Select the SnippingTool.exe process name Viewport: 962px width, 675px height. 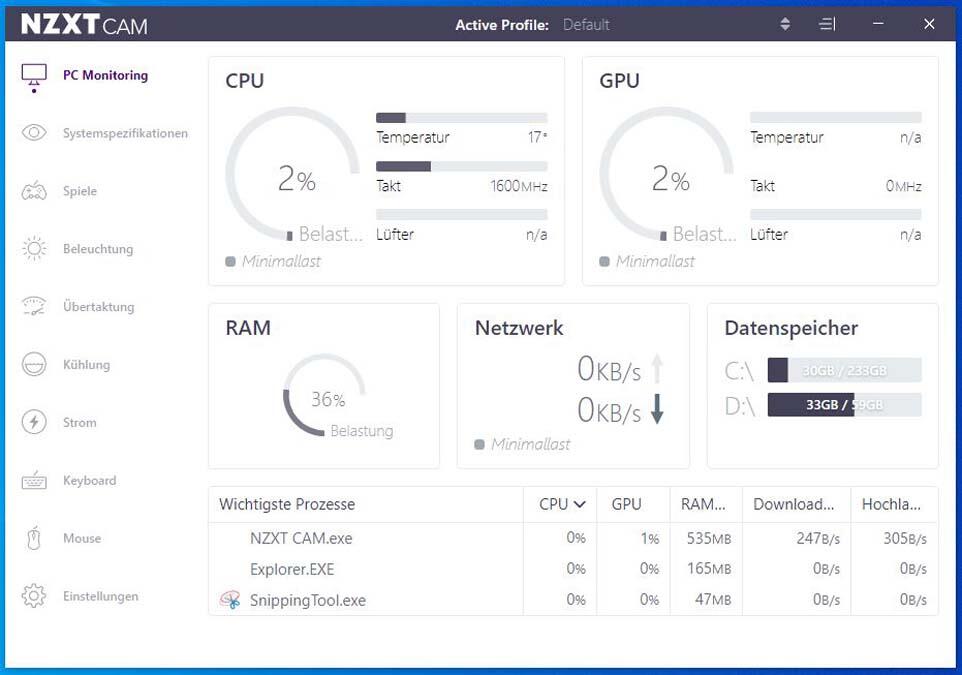pyautogui.click(x=308, y=600)
